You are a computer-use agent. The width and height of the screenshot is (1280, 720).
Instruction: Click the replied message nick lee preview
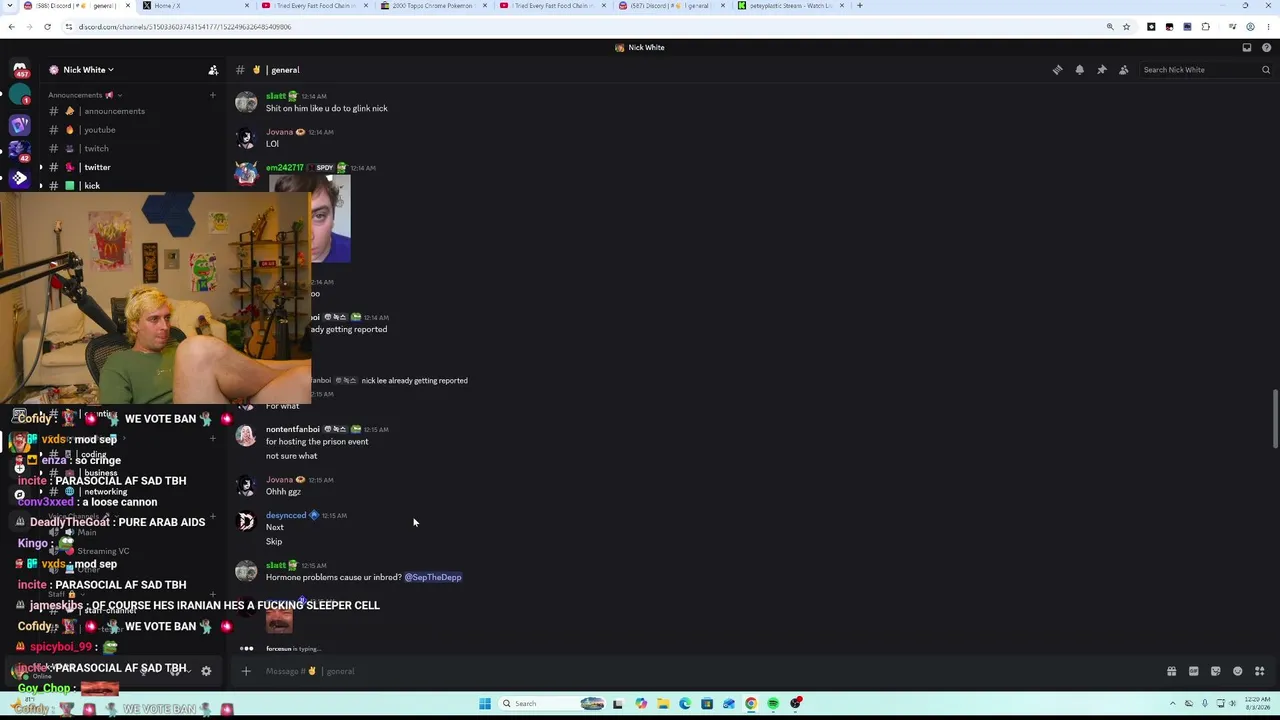(414, 380)
